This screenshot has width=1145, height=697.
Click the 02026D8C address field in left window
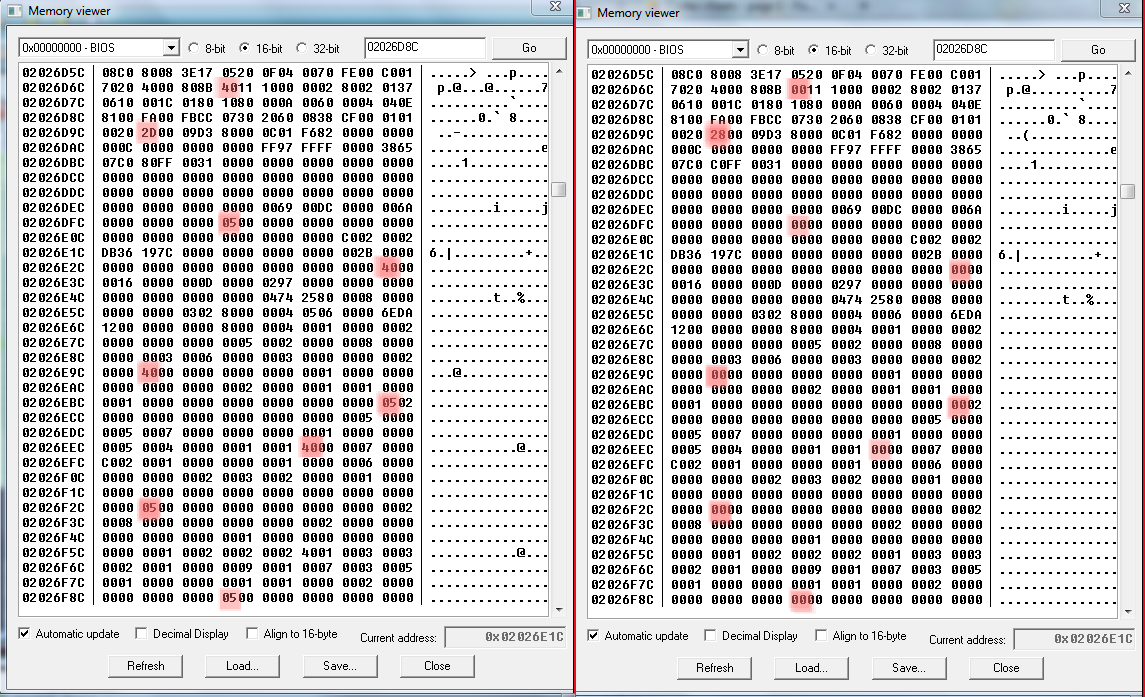point(425,47)
